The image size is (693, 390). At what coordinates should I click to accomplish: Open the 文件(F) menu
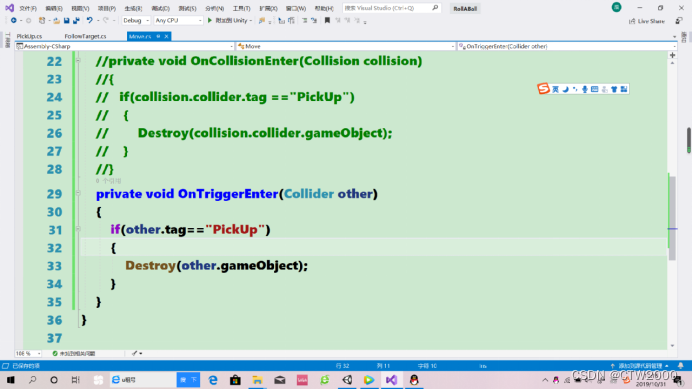(x=28, y=8)
